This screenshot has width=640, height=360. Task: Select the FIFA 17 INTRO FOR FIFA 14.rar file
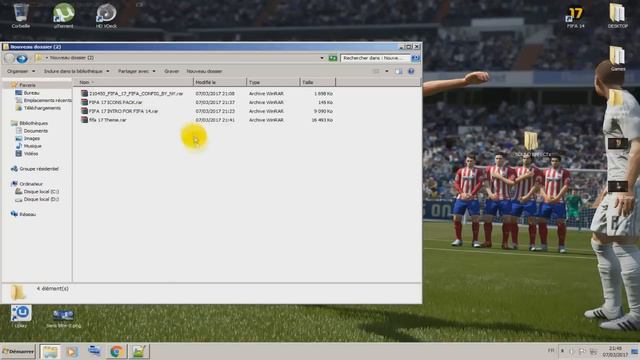pos(119,111)
